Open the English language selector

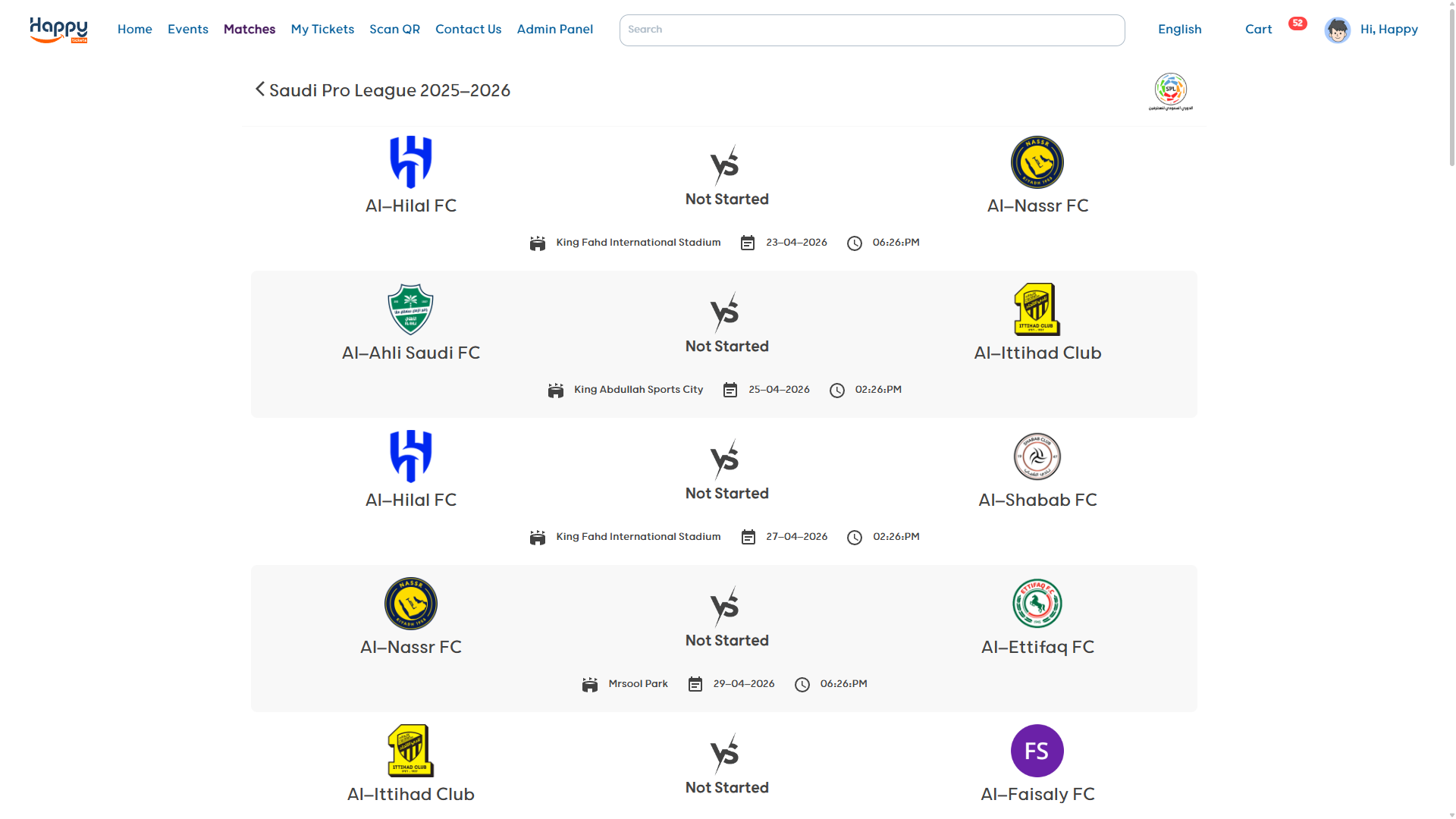(1179, 29)
